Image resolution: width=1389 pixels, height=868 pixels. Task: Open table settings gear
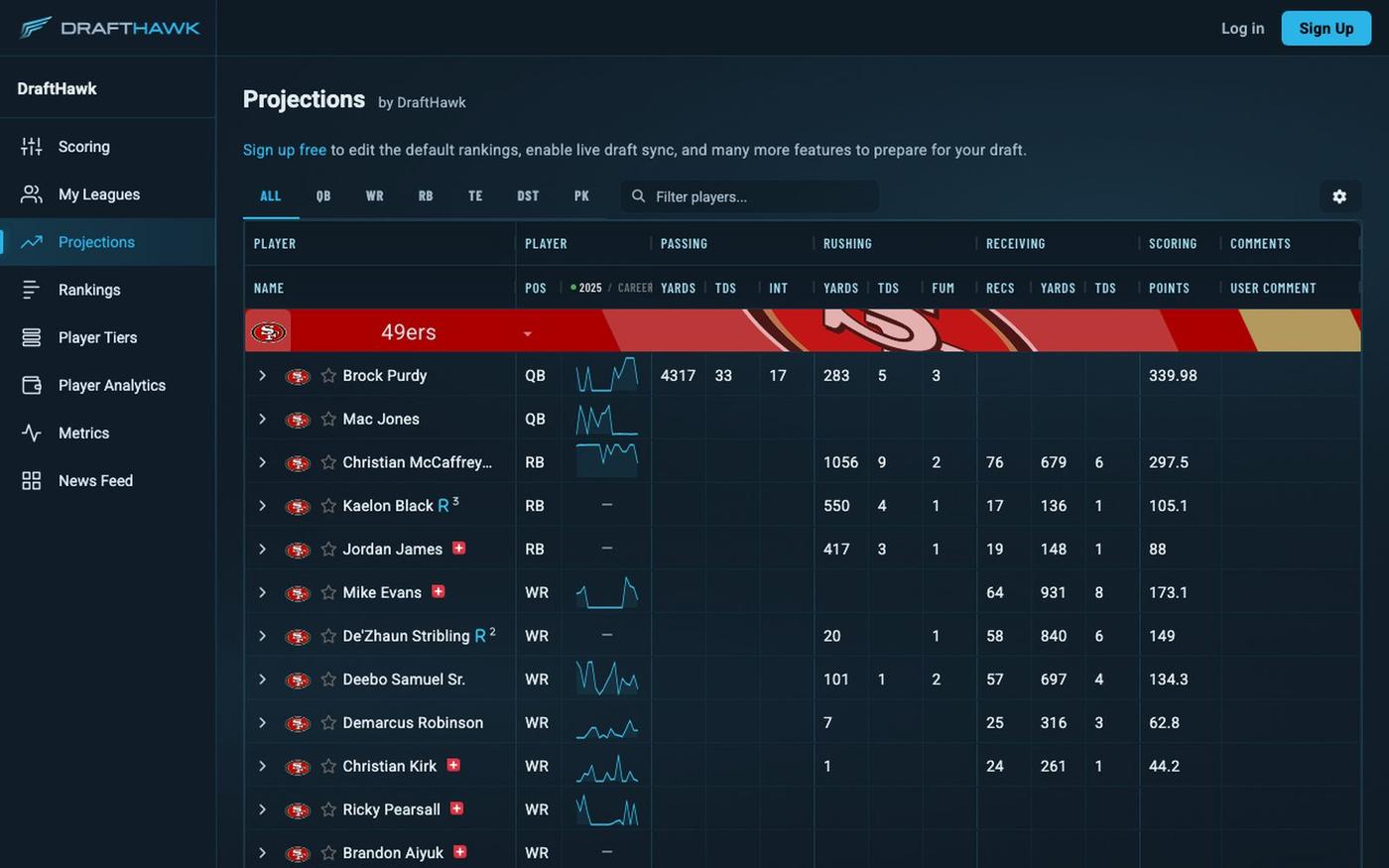[x=1339, y=196]
